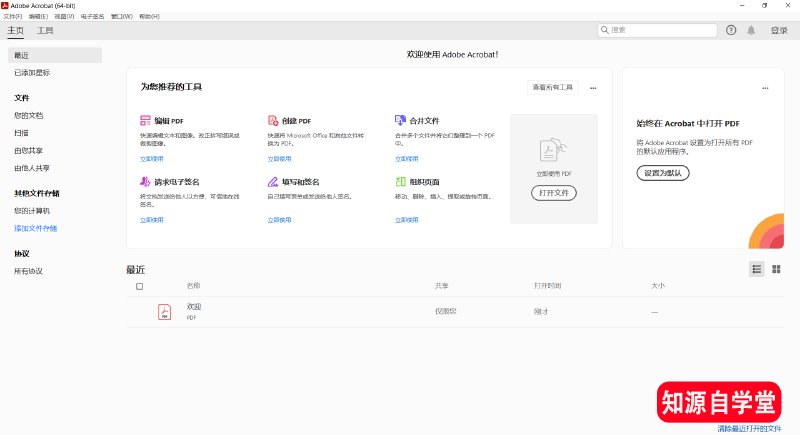Open the 文件(F) menu

tap(13, 16)
